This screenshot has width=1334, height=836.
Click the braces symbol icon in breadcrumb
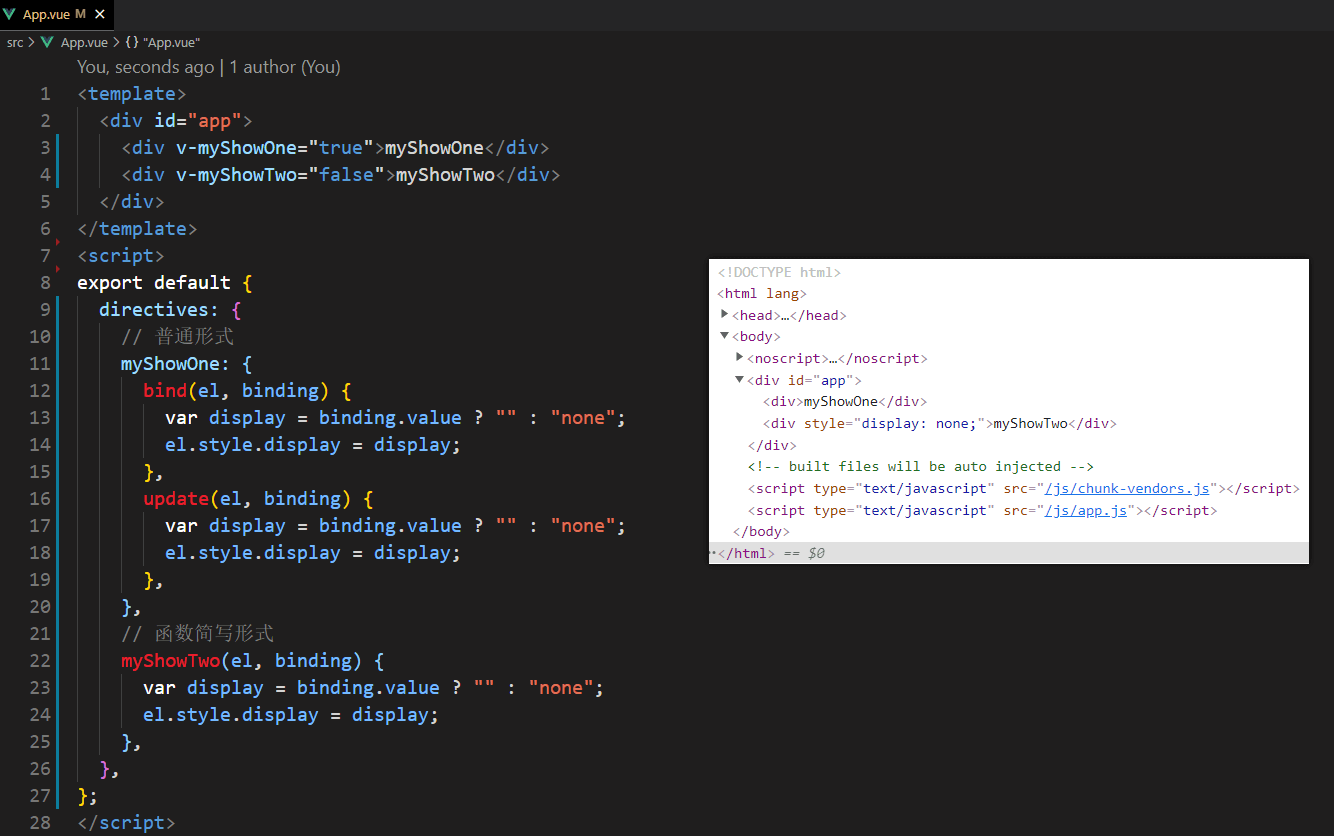click(131, 43)
